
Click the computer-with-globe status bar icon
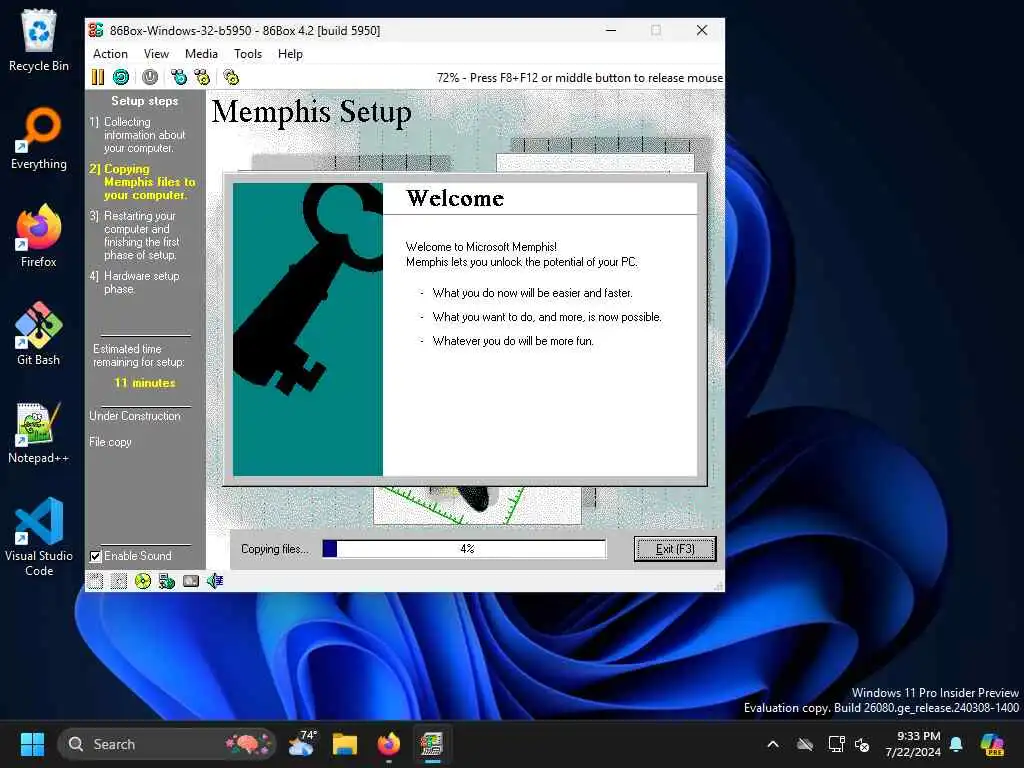point(167,581)
